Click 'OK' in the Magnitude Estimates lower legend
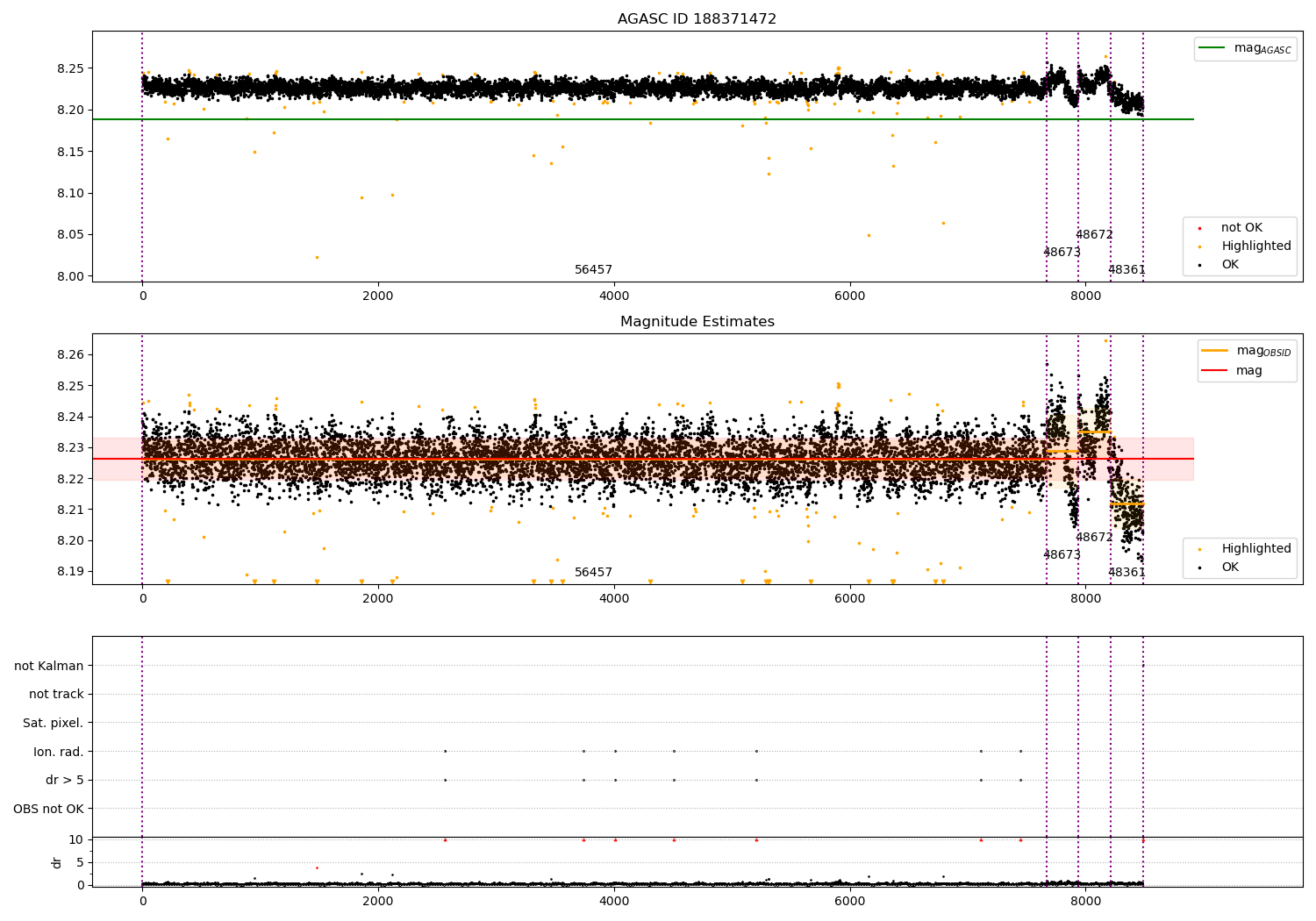 pos(1230,567)
